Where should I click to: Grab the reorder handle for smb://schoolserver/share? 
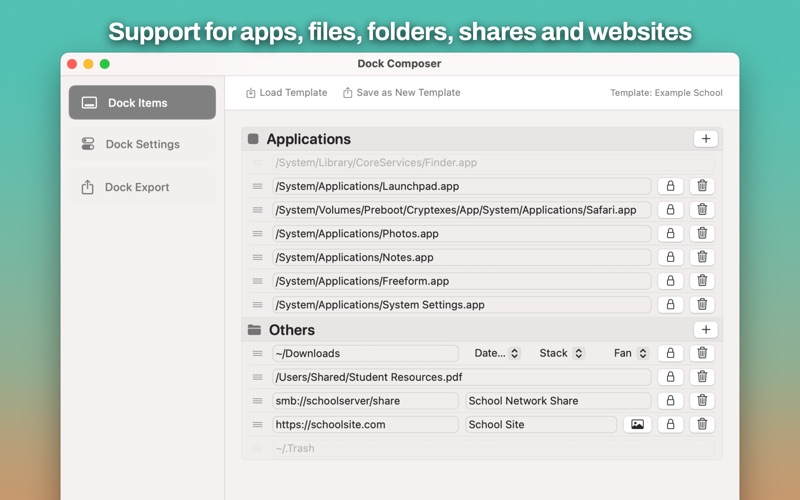coord(258,401)
